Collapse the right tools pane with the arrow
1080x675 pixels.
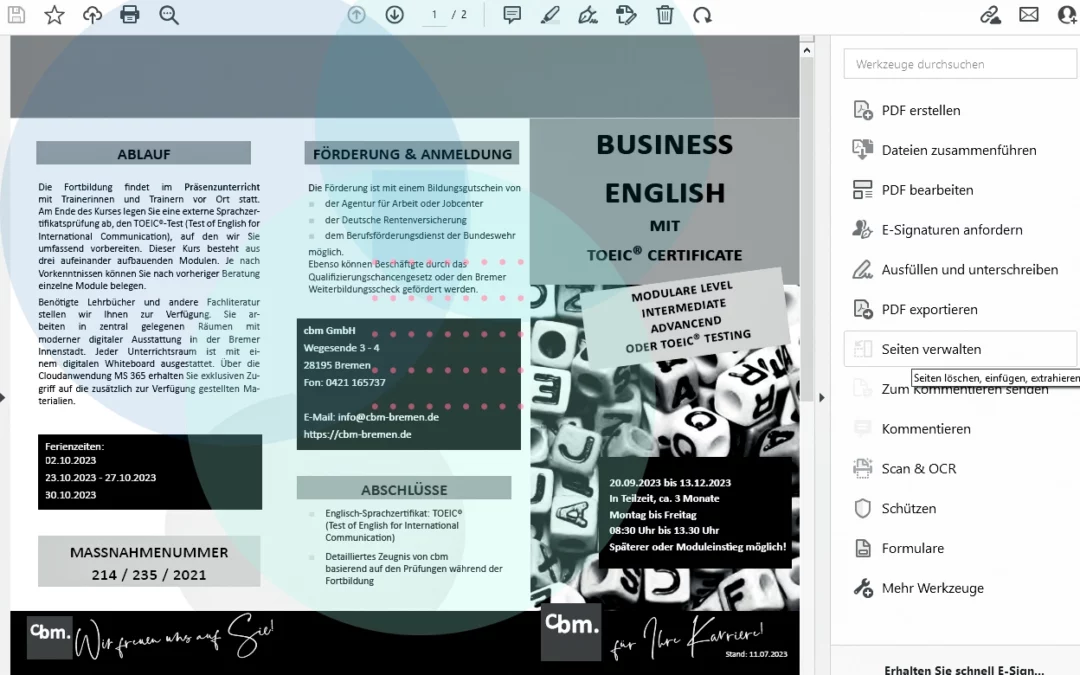point(821,397)
